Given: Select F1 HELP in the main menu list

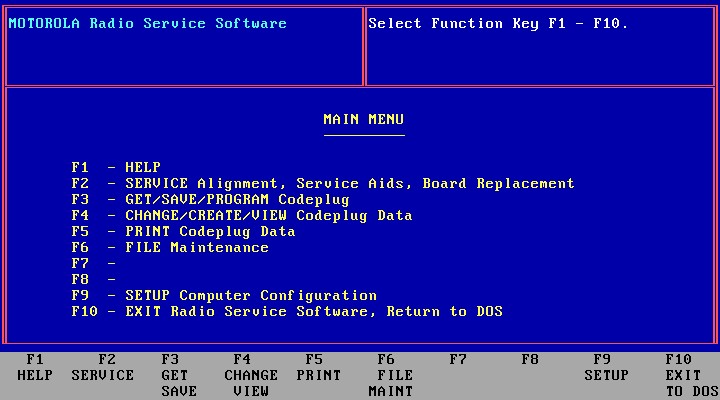Looking at the screenshot, I should pos(116,167).
